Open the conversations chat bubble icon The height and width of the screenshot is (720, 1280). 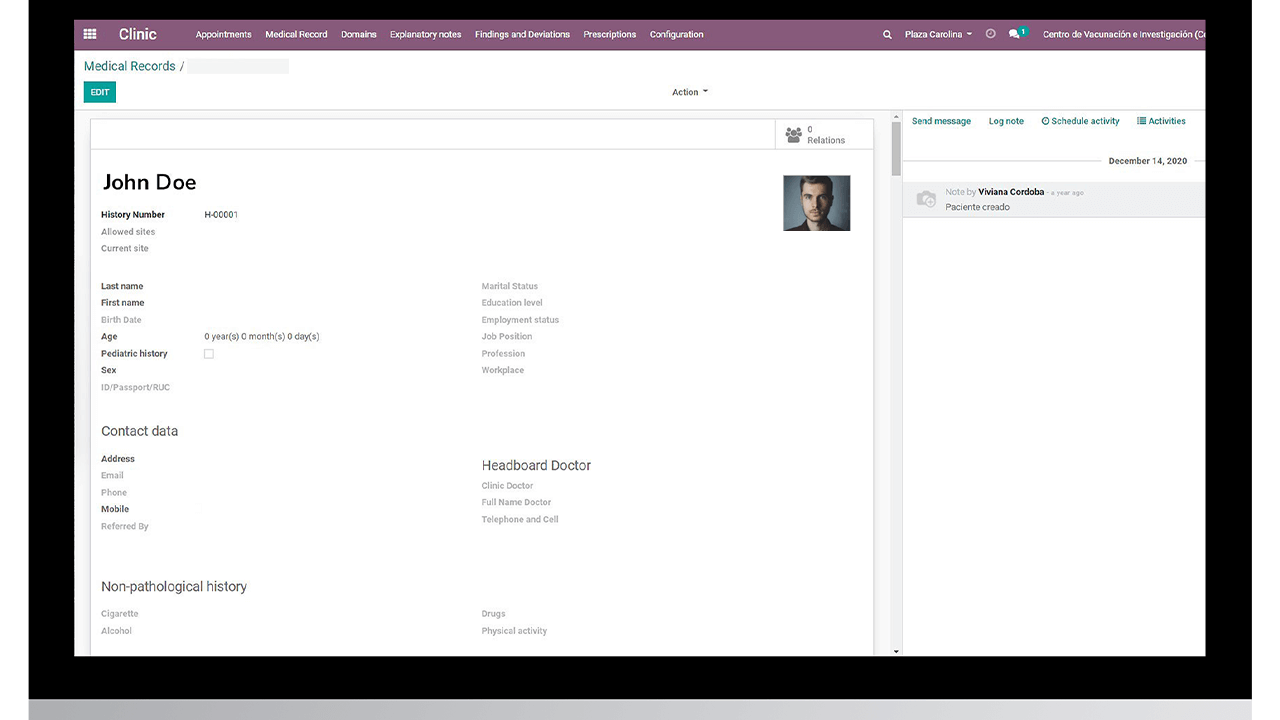point(1015,34)
